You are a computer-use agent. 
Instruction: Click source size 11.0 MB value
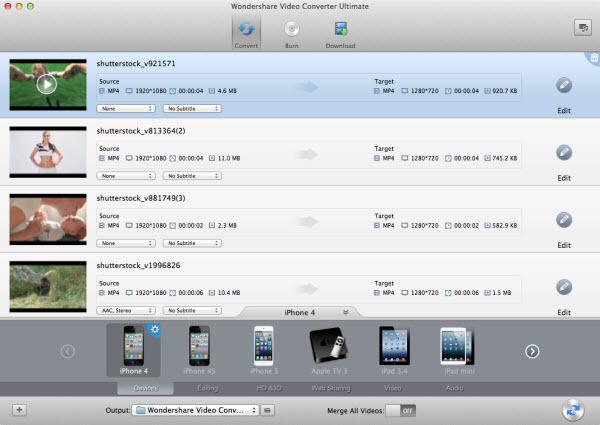[x=229, y=158]
